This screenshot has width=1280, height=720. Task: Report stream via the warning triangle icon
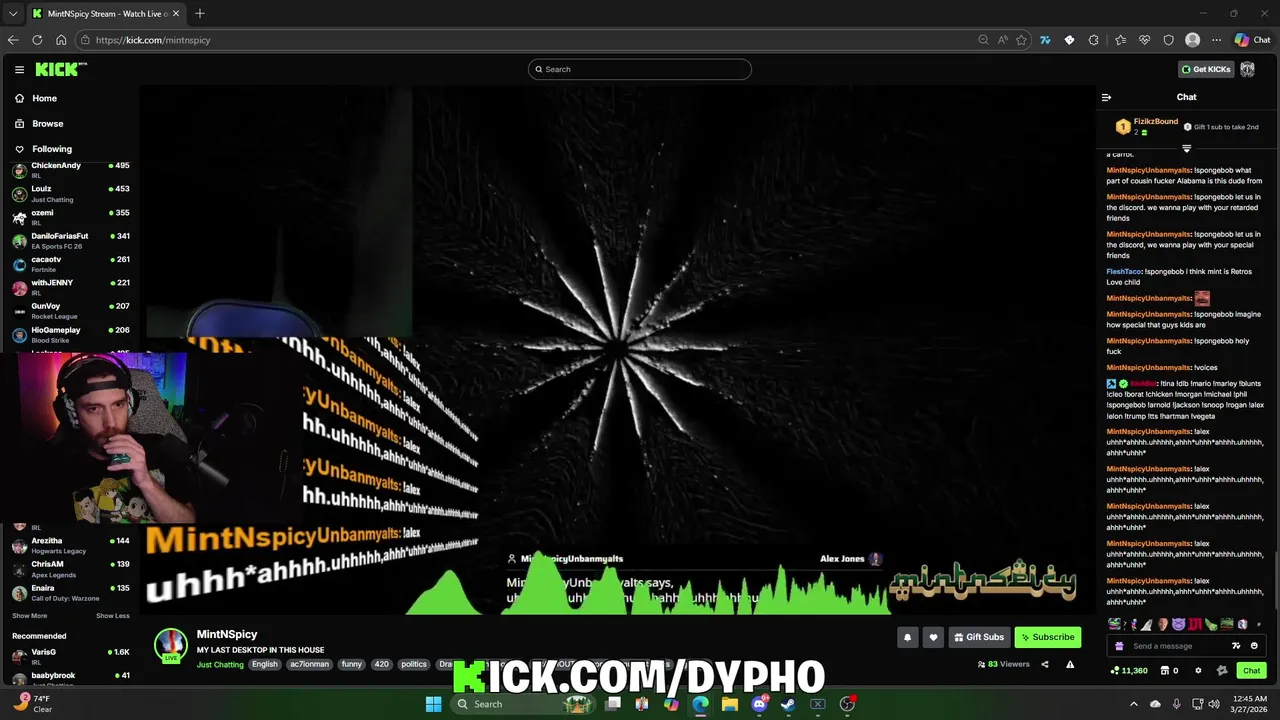coord(1070,664)
